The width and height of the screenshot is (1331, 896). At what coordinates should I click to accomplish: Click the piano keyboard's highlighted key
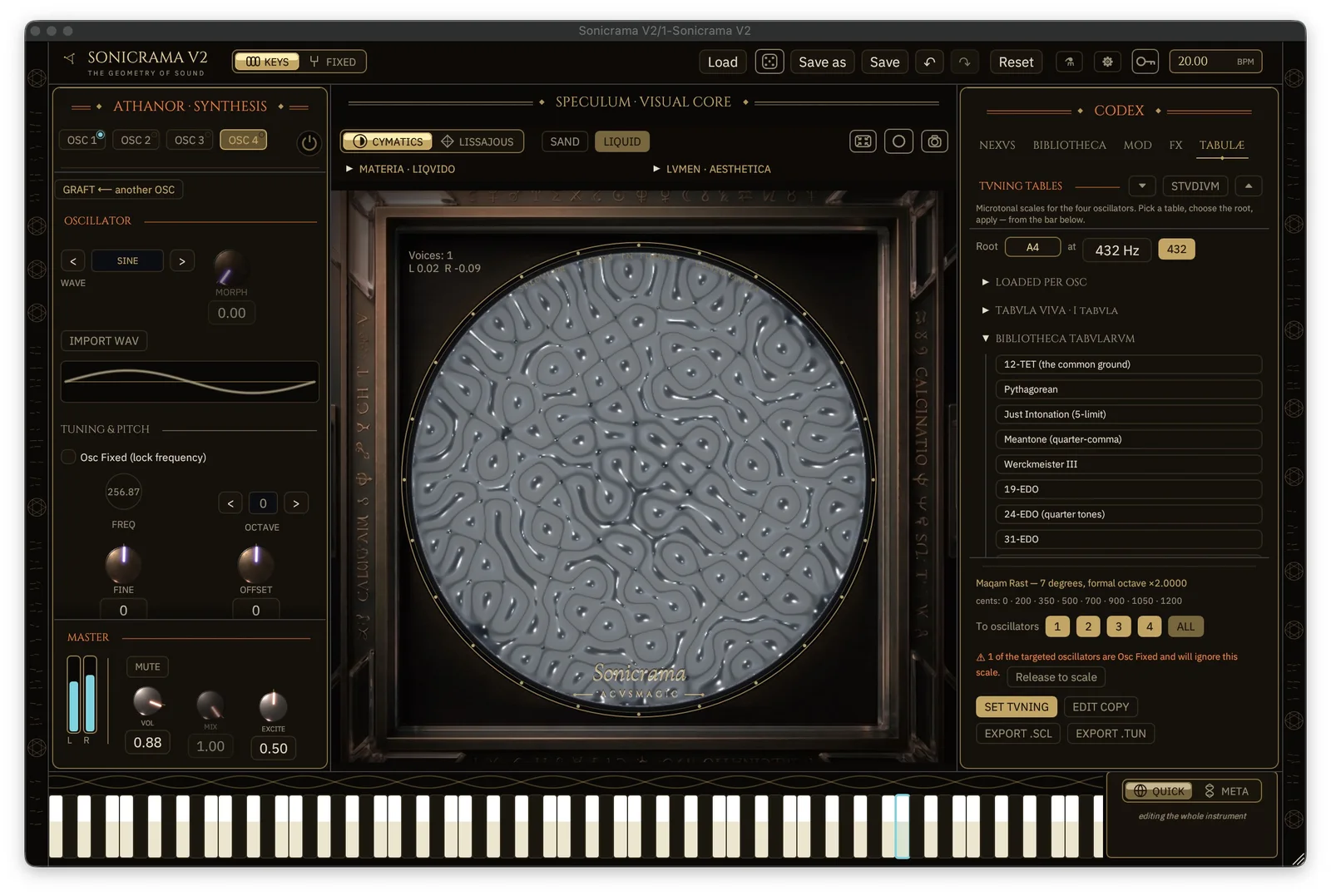click(x=902, y=825)
